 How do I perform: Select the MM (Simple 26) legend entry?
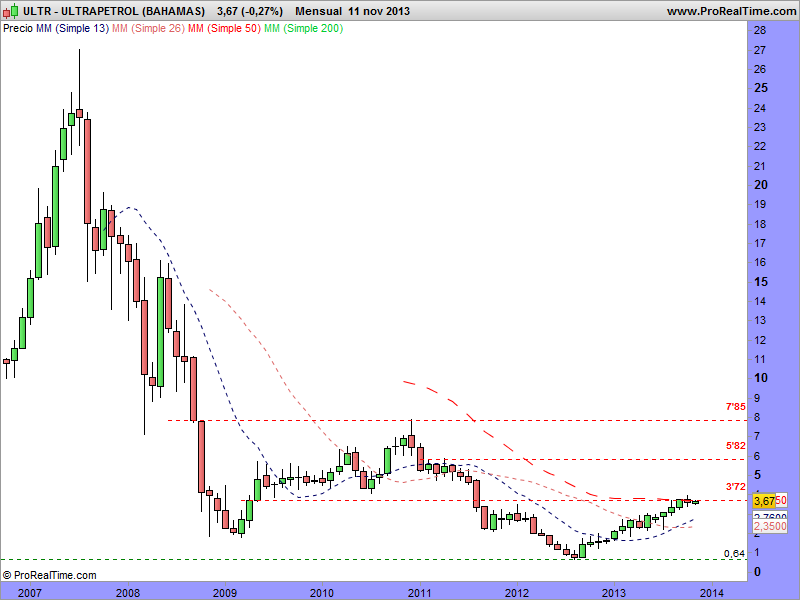point(148,29)
